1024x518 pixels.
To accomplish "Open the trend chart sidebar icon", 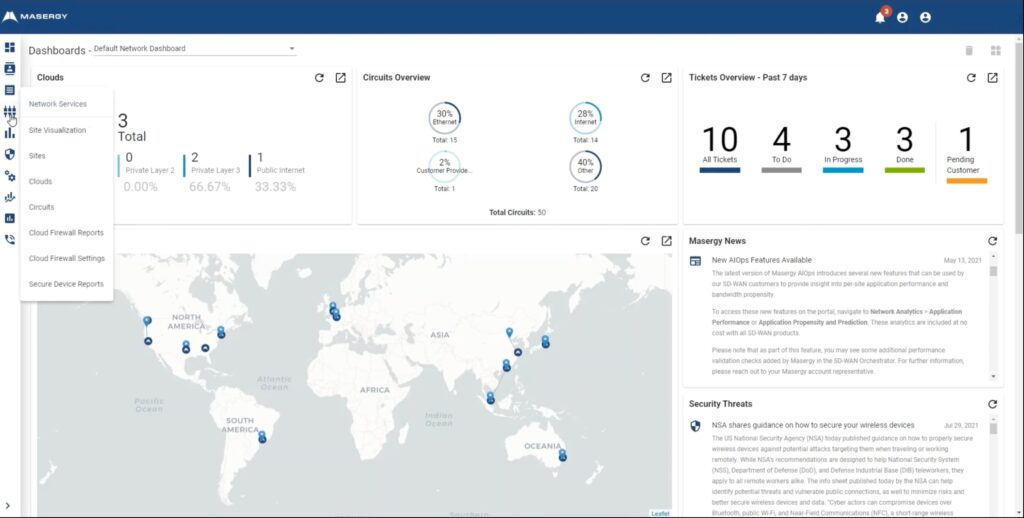I will [9, 197].
